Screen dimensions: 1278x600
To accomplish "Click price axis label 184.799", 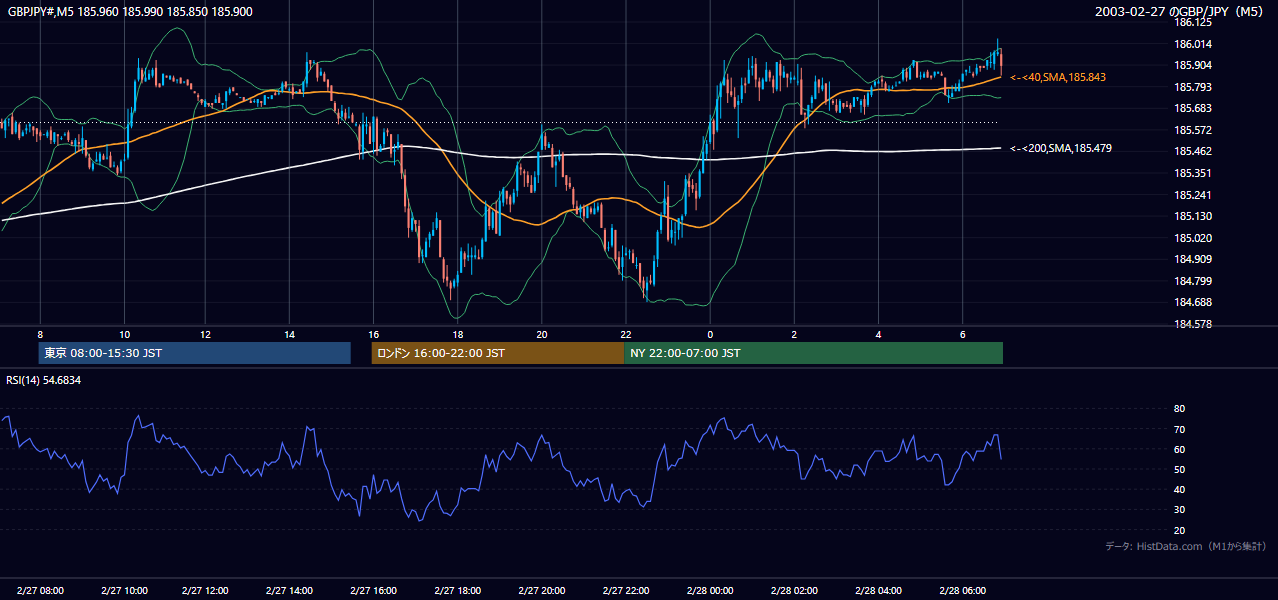I will [x=1194, y=281].
